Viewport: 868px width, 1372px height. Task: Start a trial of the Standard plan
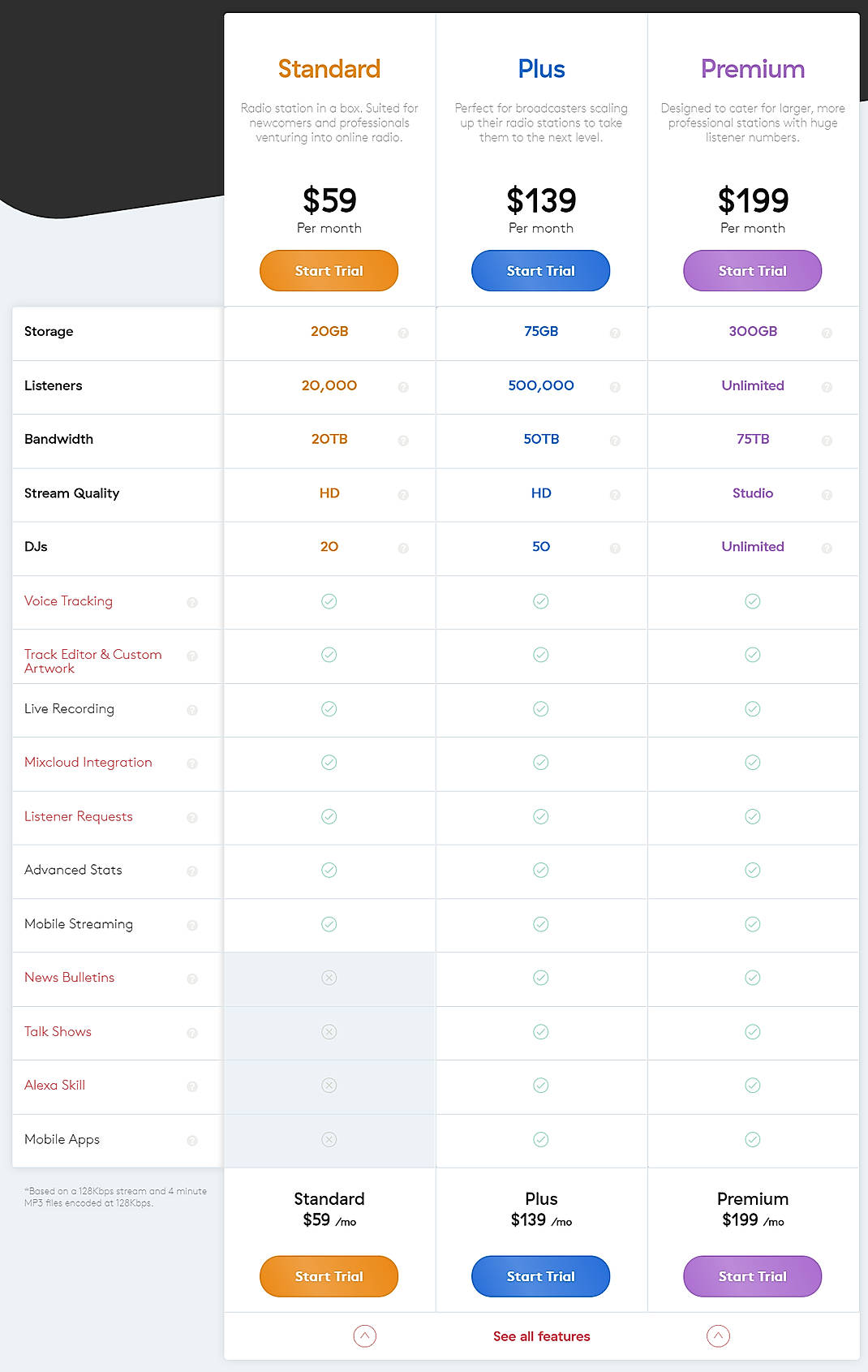coord(329,270)
